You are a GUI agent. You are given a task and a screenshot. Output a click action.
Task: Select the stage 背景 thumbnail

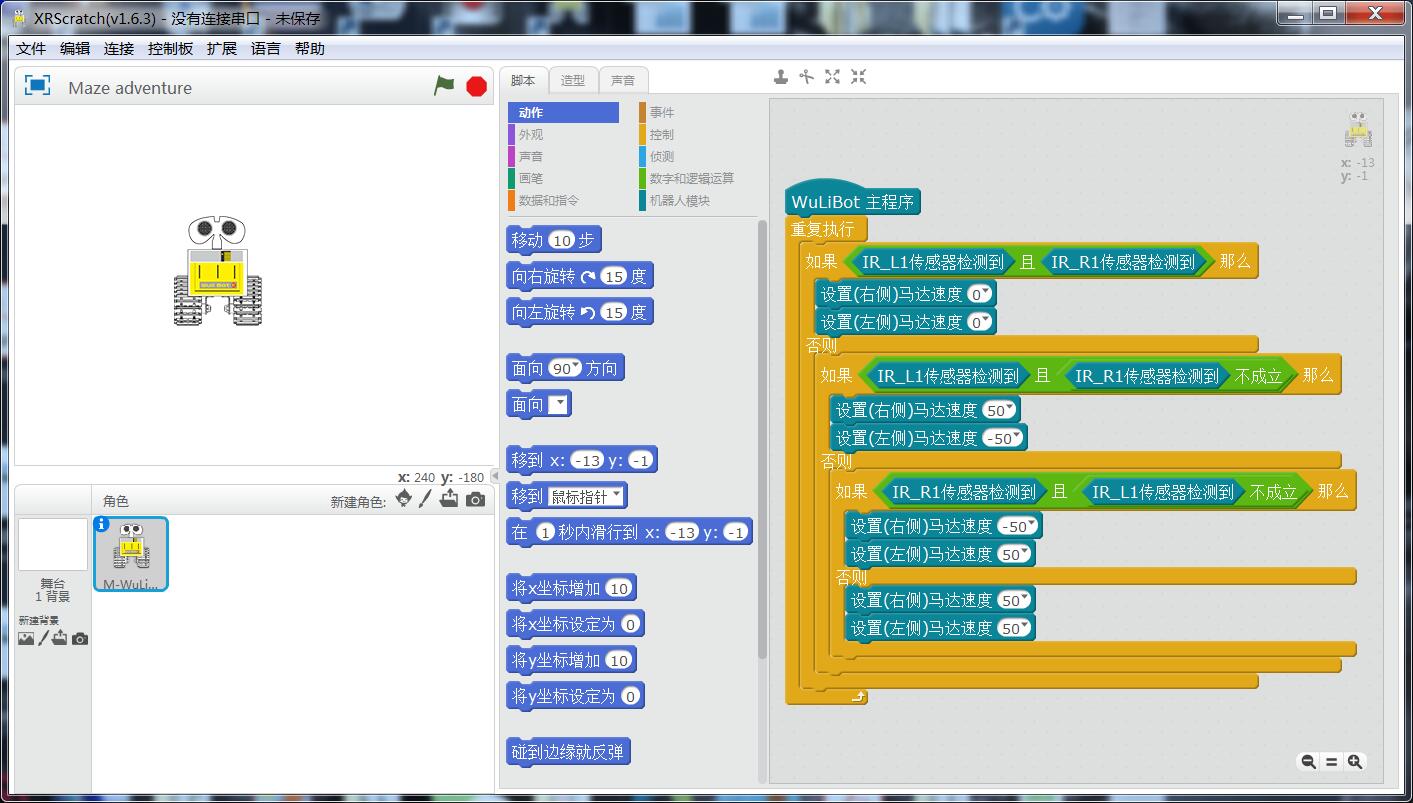coord(53,546)
